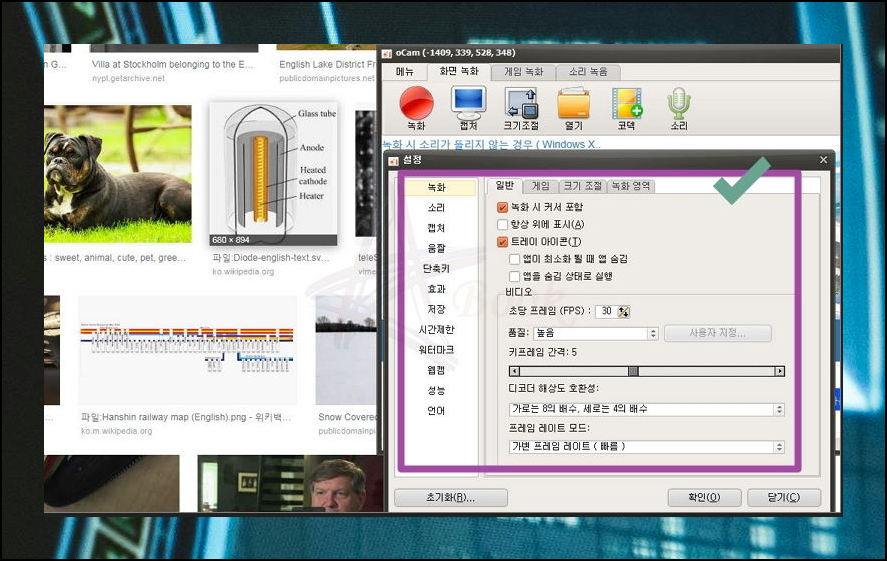This screenshot has height=561, width=887.
Task: Enable 항상 위에 표시(A) checkbox
Action: tap(502, 225)
